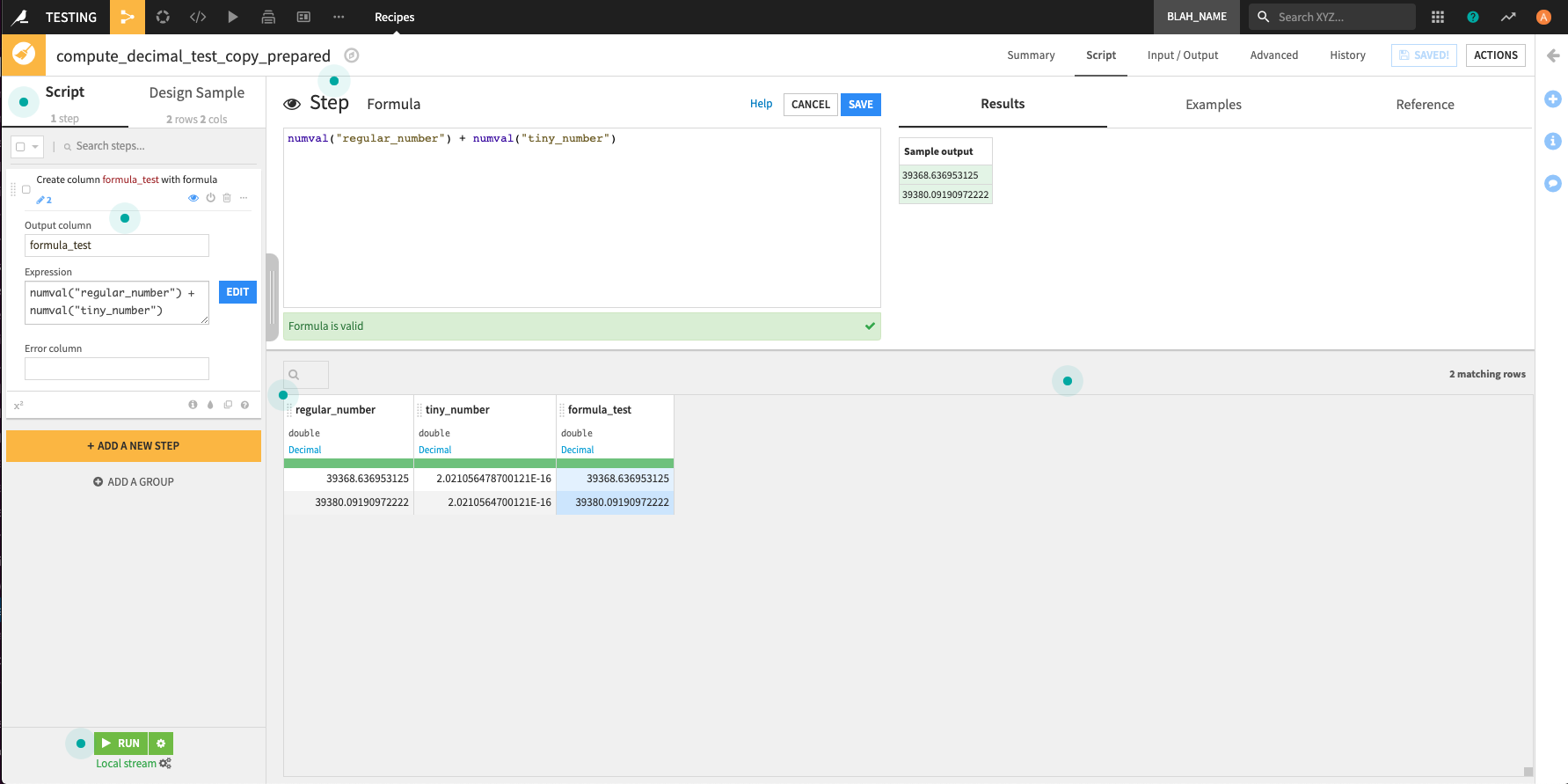Click the SAVE button in formula editor
Screen dimensions: 1568x784
pyautogui.click(x=861, y=105)
